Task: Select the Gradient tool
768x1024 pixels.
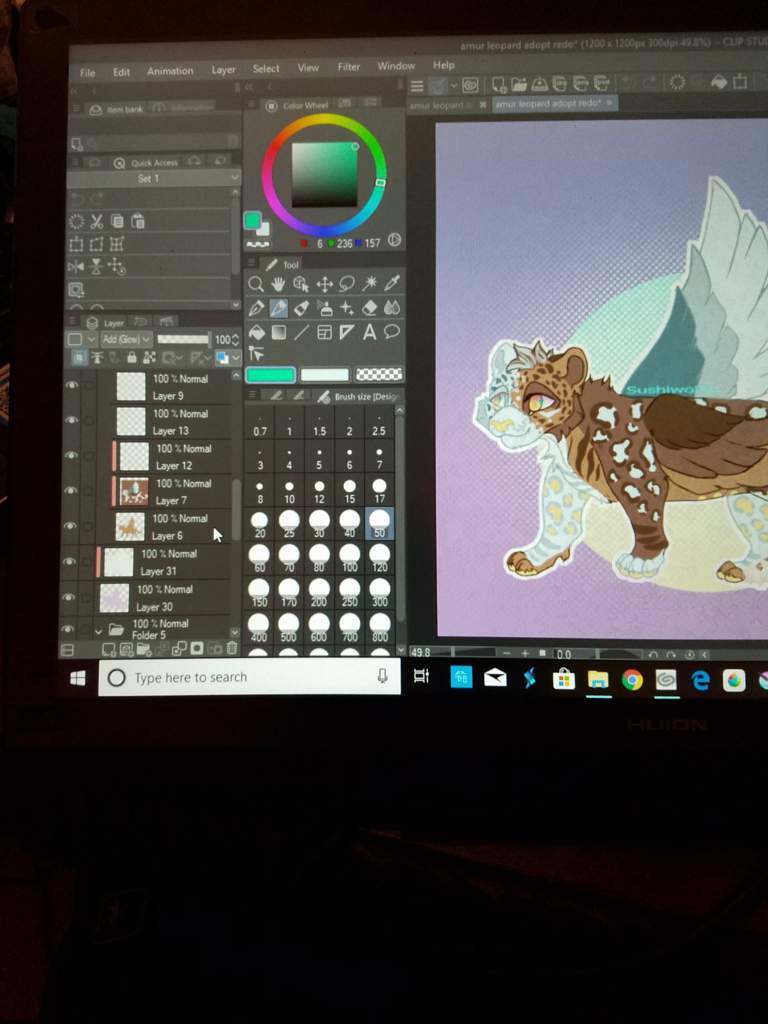Action: [279, 332]
